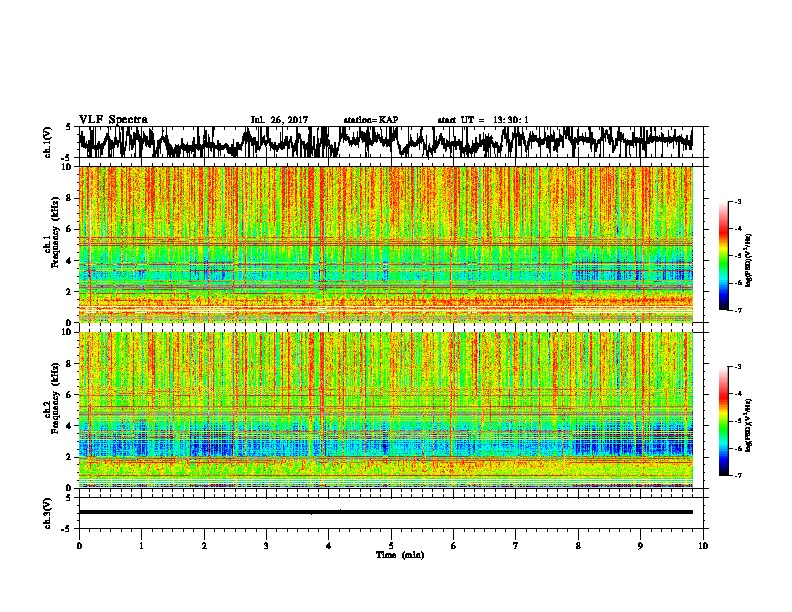Click the ch.1 spectrogram color scale bar
792x612 pixels.
point(723,256)
